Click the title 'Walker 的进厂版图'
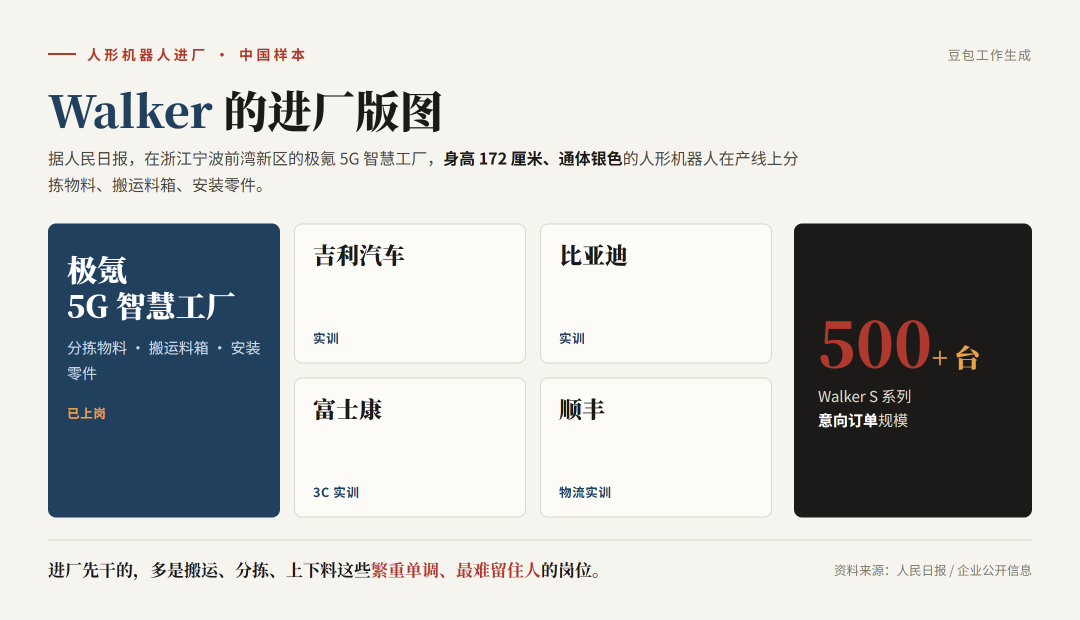 [x=245, y=111]
